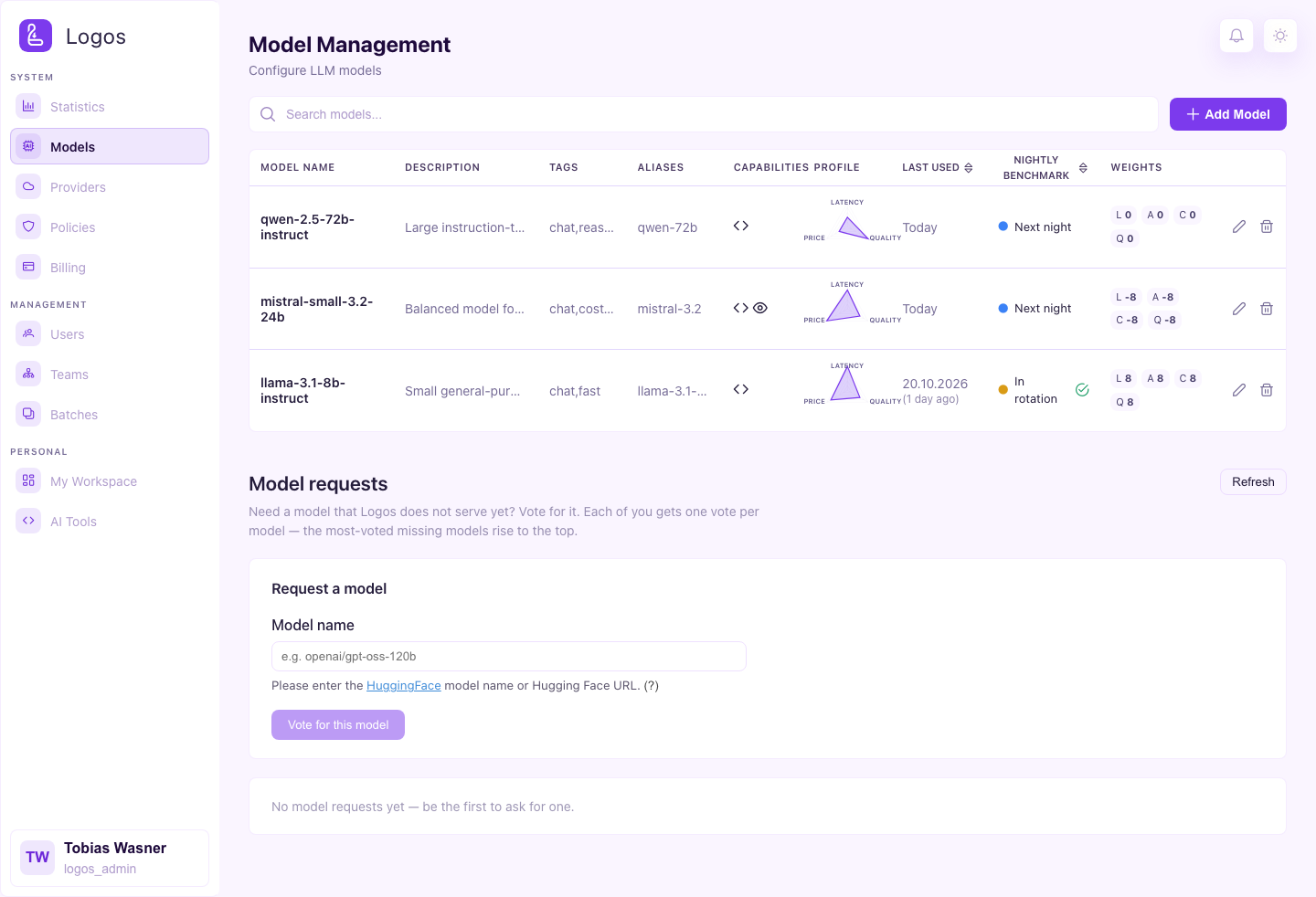Open Statistics page from sidebar
The height and width of the screenshot is (897, 1316).
pyautogui.click(x=110, y=106)
